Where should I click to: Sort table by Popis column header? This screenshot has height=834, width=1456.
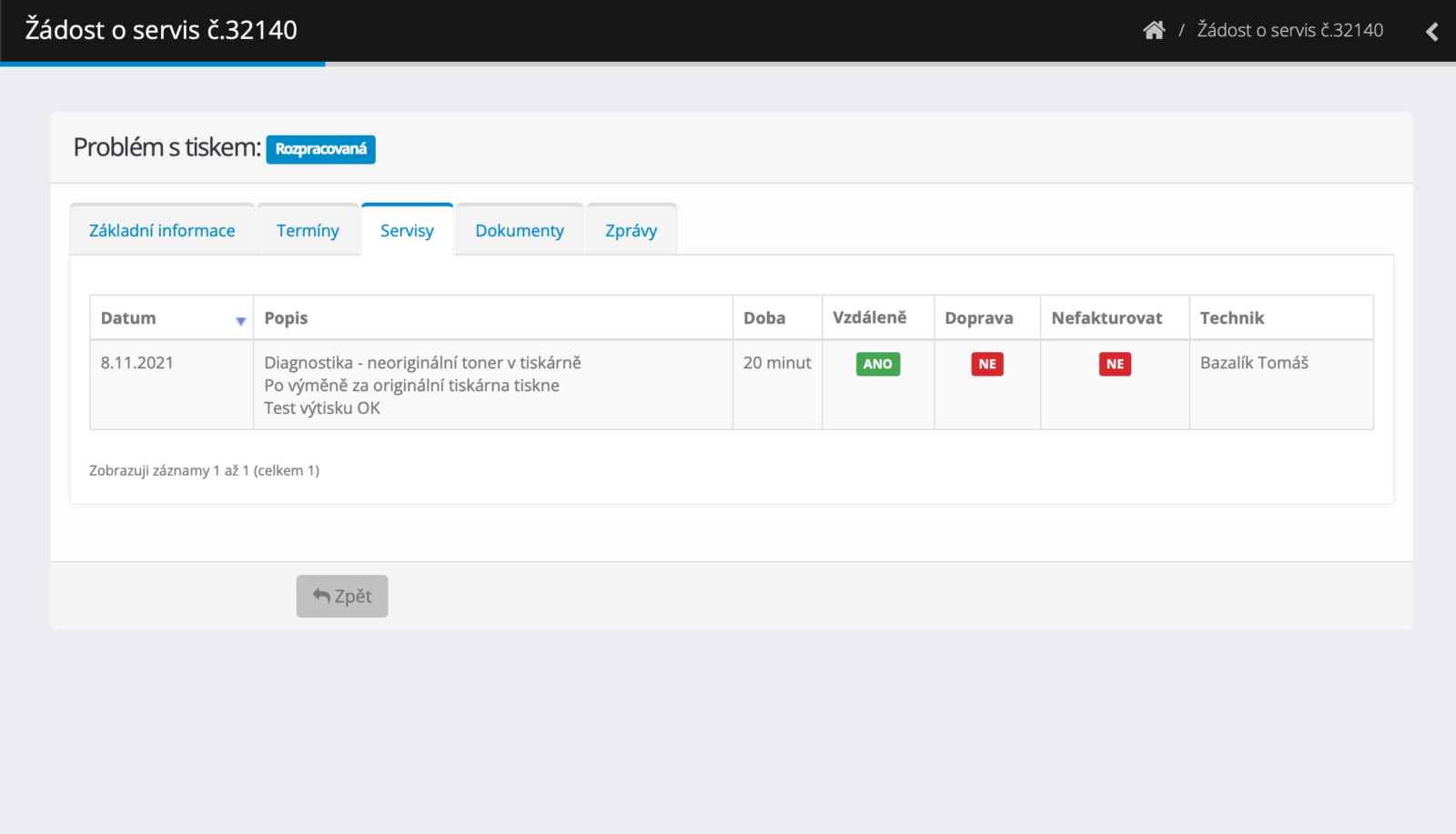pyautogui.click(x=286, y=318)
